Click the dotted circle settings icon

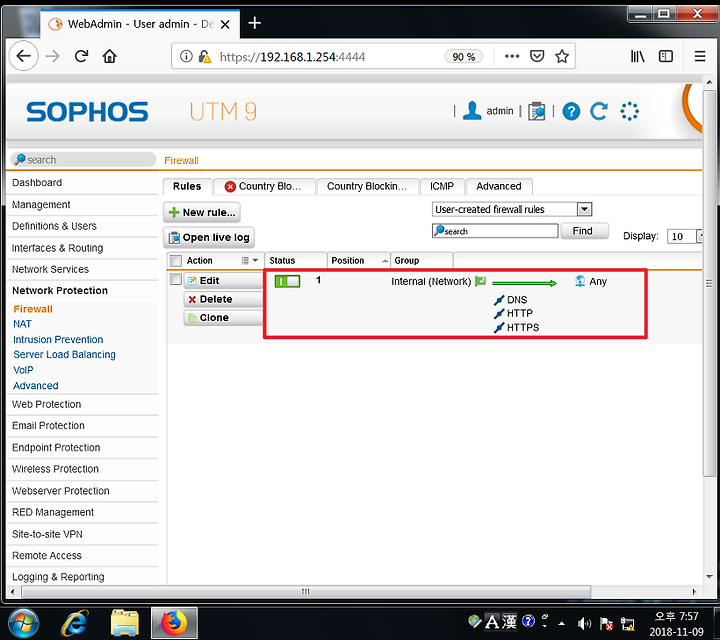pos(629,111)
